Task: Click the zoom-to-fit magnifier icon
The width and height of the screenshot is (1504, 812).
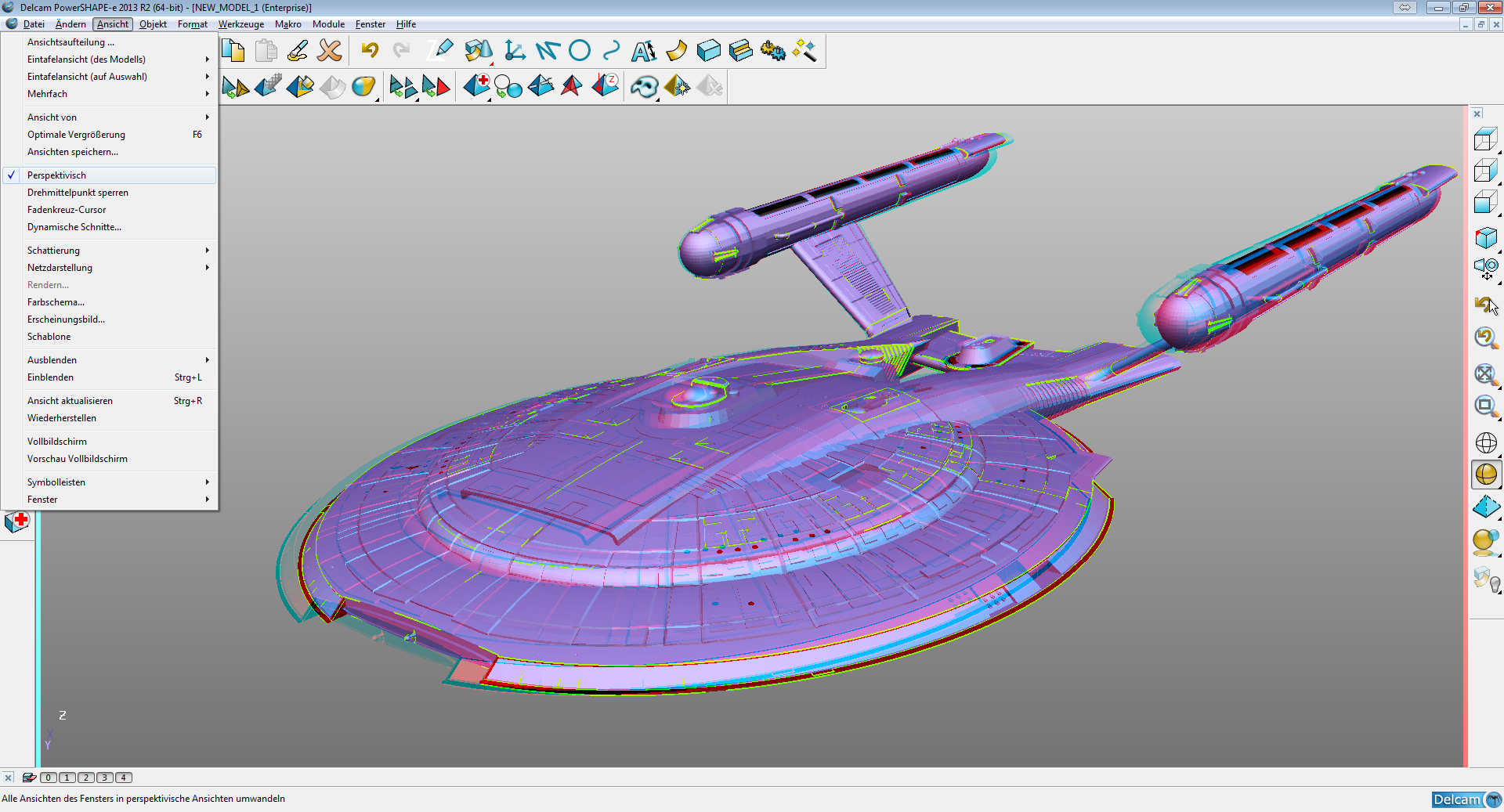Action: coord(1485,374)
